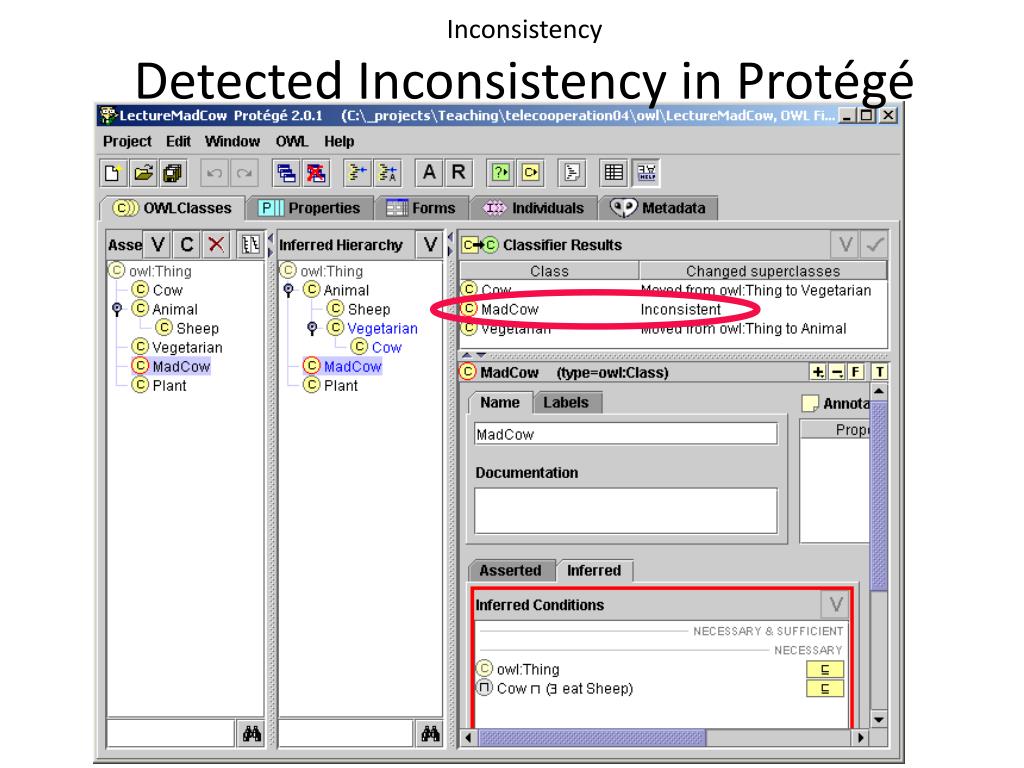Switch to the Metadata tab
Image resolution: width=1024 pixels, height=768 pixels.
click(658, 208)
